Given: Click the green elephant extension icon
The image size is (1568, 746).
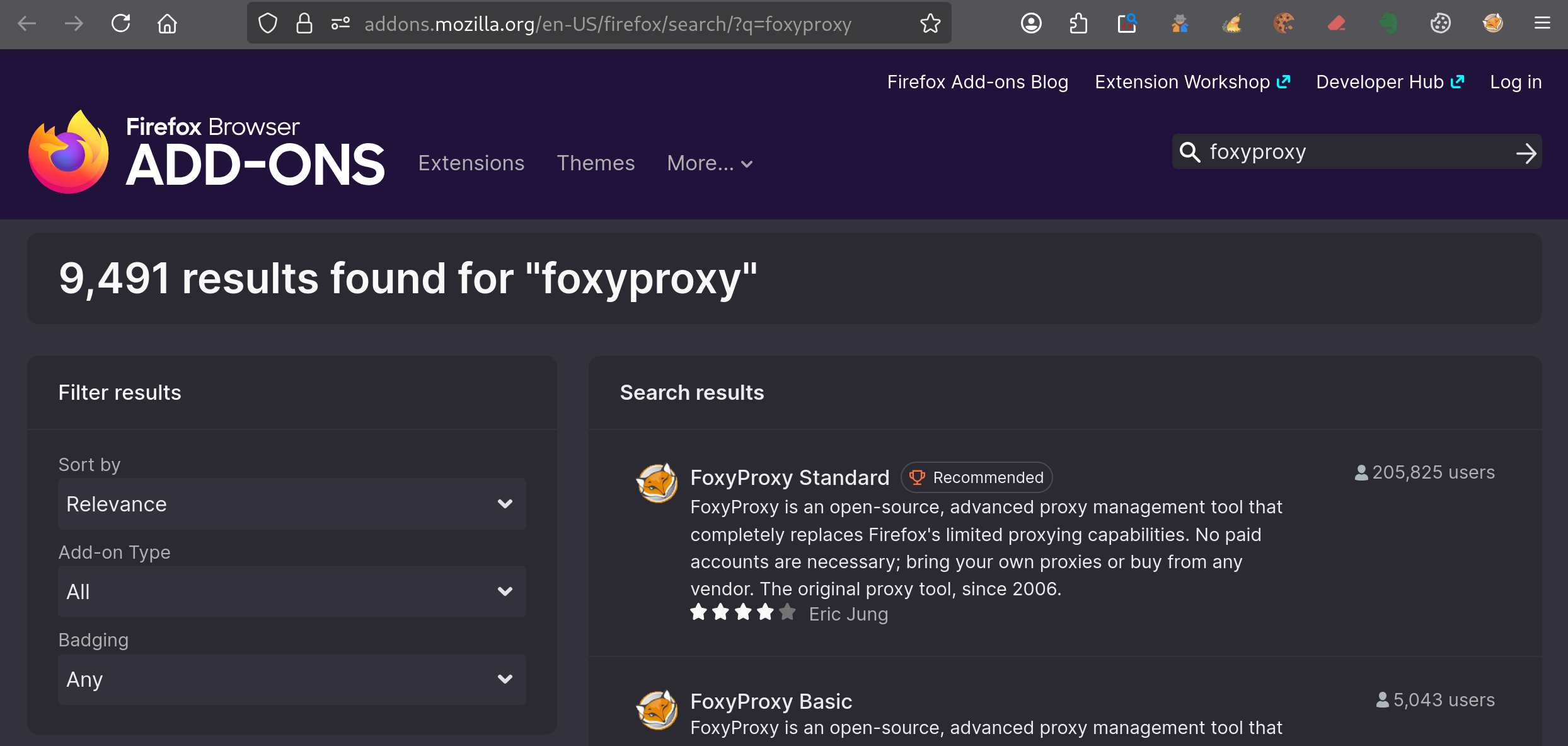Looking at the screenshot, I should pyautogui.click(x=1388, y=24).
